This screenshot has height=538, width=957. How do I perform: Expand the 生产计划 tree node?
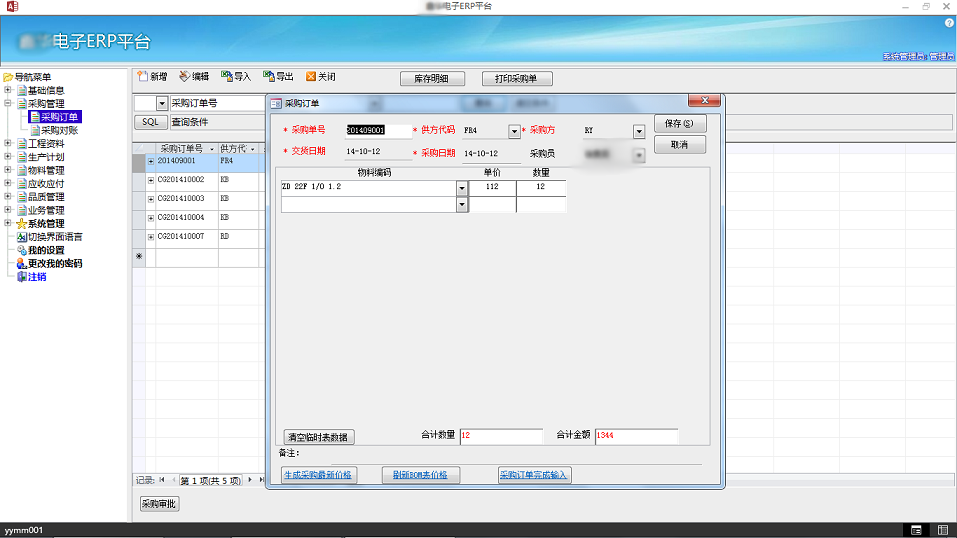coord(8,156)
